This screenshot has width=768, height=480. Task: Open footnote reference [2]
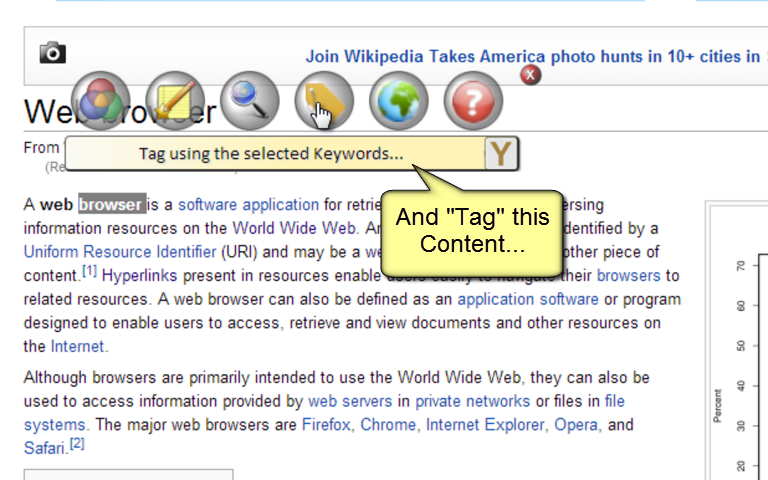pyautogui.click(x=77, y=443)
